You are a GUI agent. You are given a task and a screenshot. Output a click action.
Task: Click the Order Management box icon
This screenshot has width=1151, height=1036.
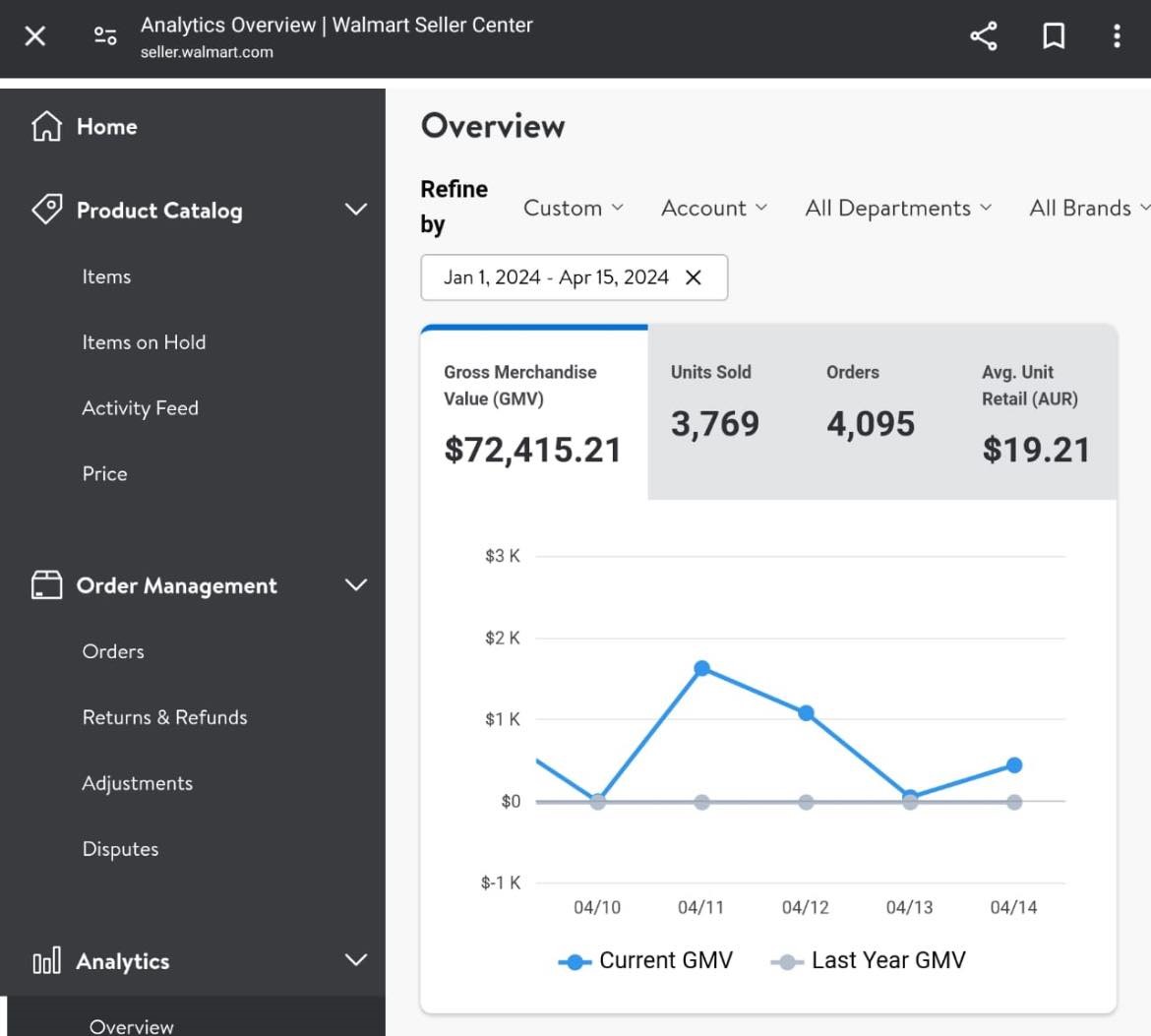pos(46,585)
